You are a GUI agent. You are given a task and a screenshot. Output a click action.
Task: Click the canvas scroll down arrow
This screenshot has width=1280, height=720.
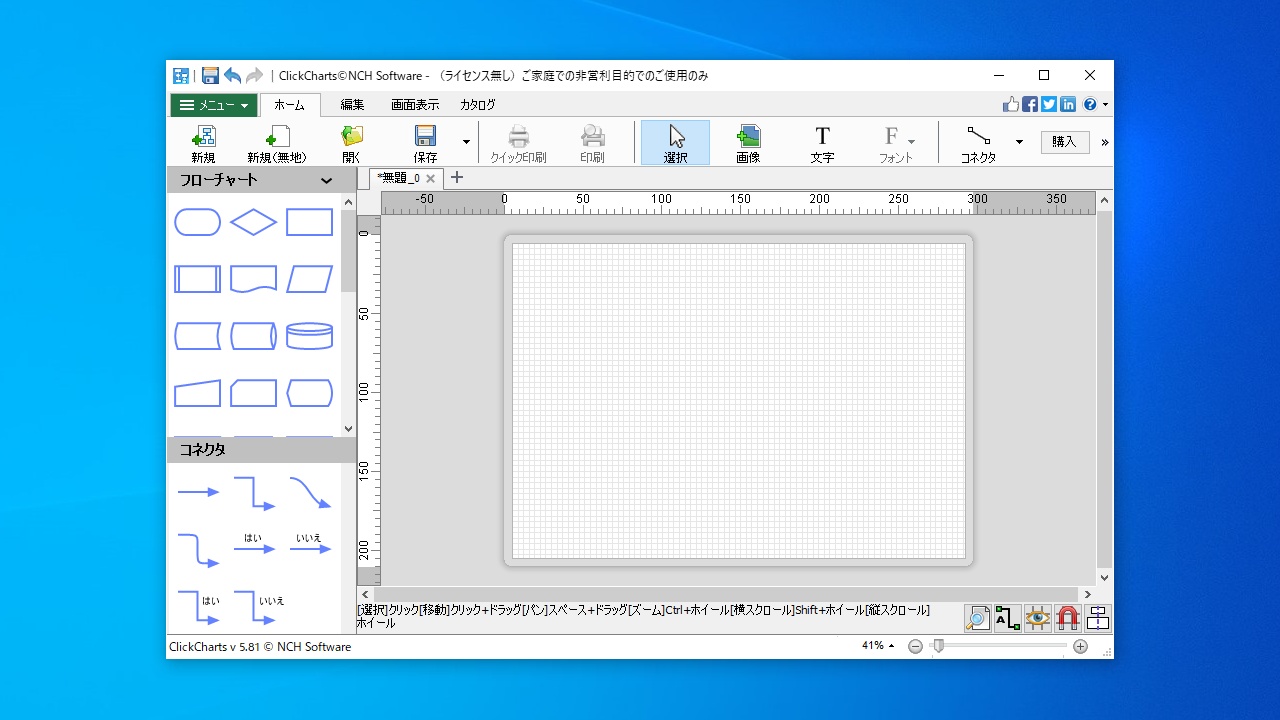tap(1105, 578)
